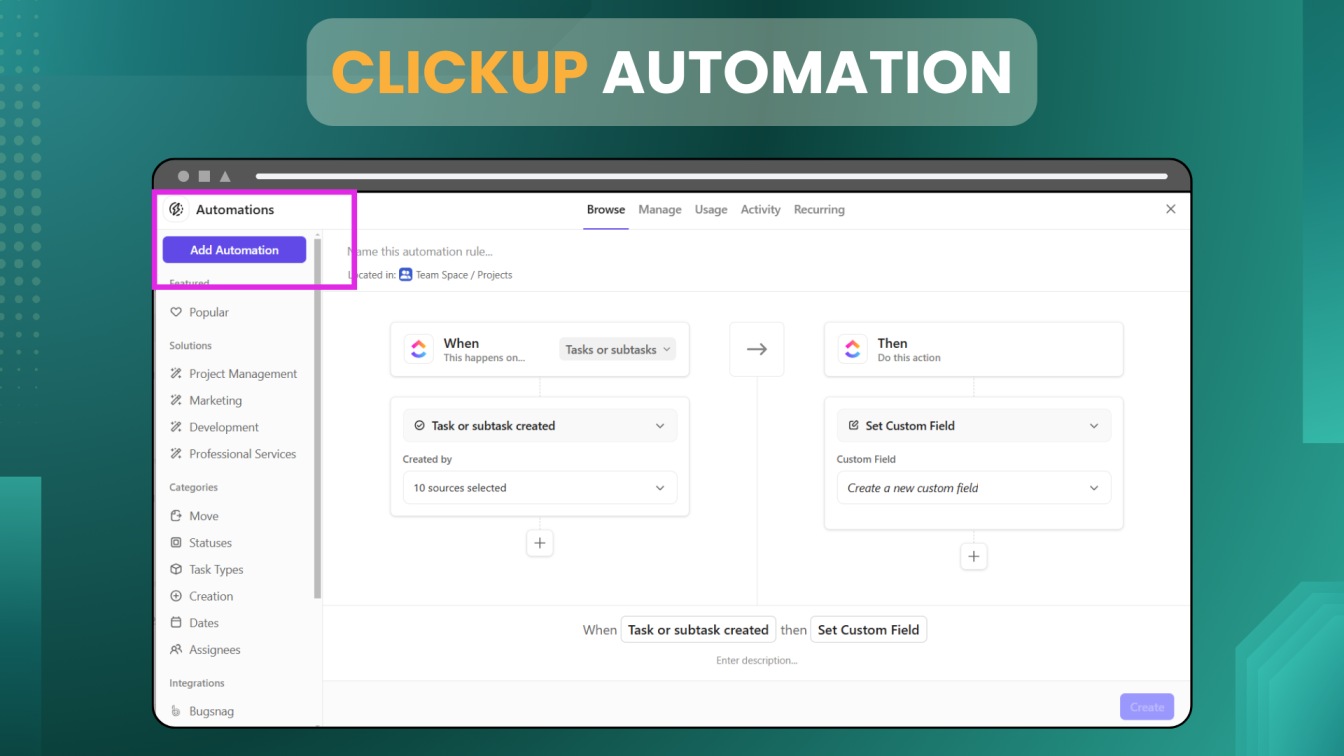Screen dimensions: 1344x756
Task: Click the Marketing wand icon
Action: (176, 400)
